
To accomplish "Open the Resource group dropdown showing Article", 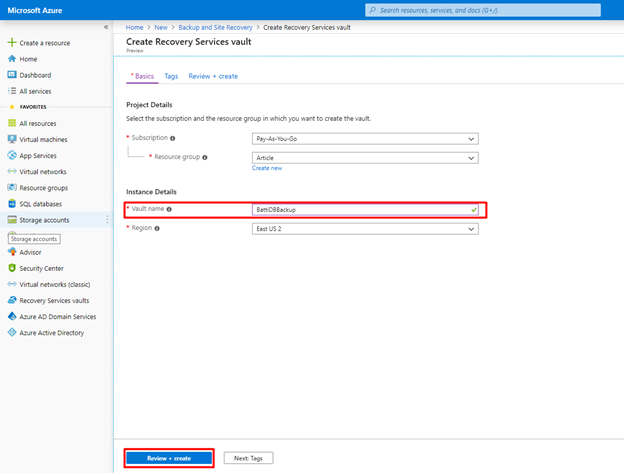I will pos(365,158).
